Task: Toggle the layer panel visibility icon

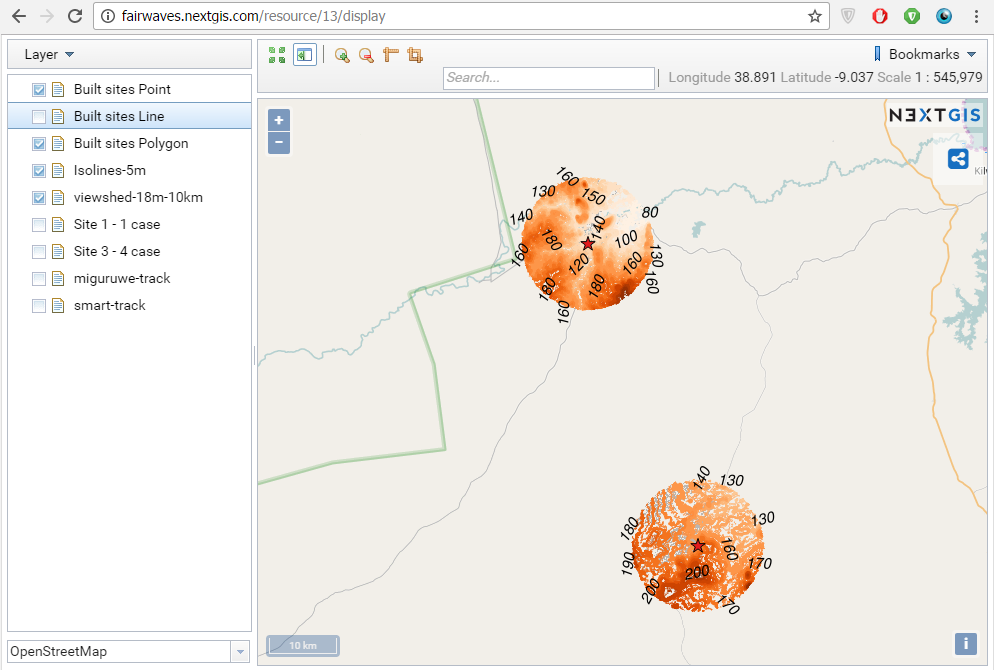Action: 305,56
